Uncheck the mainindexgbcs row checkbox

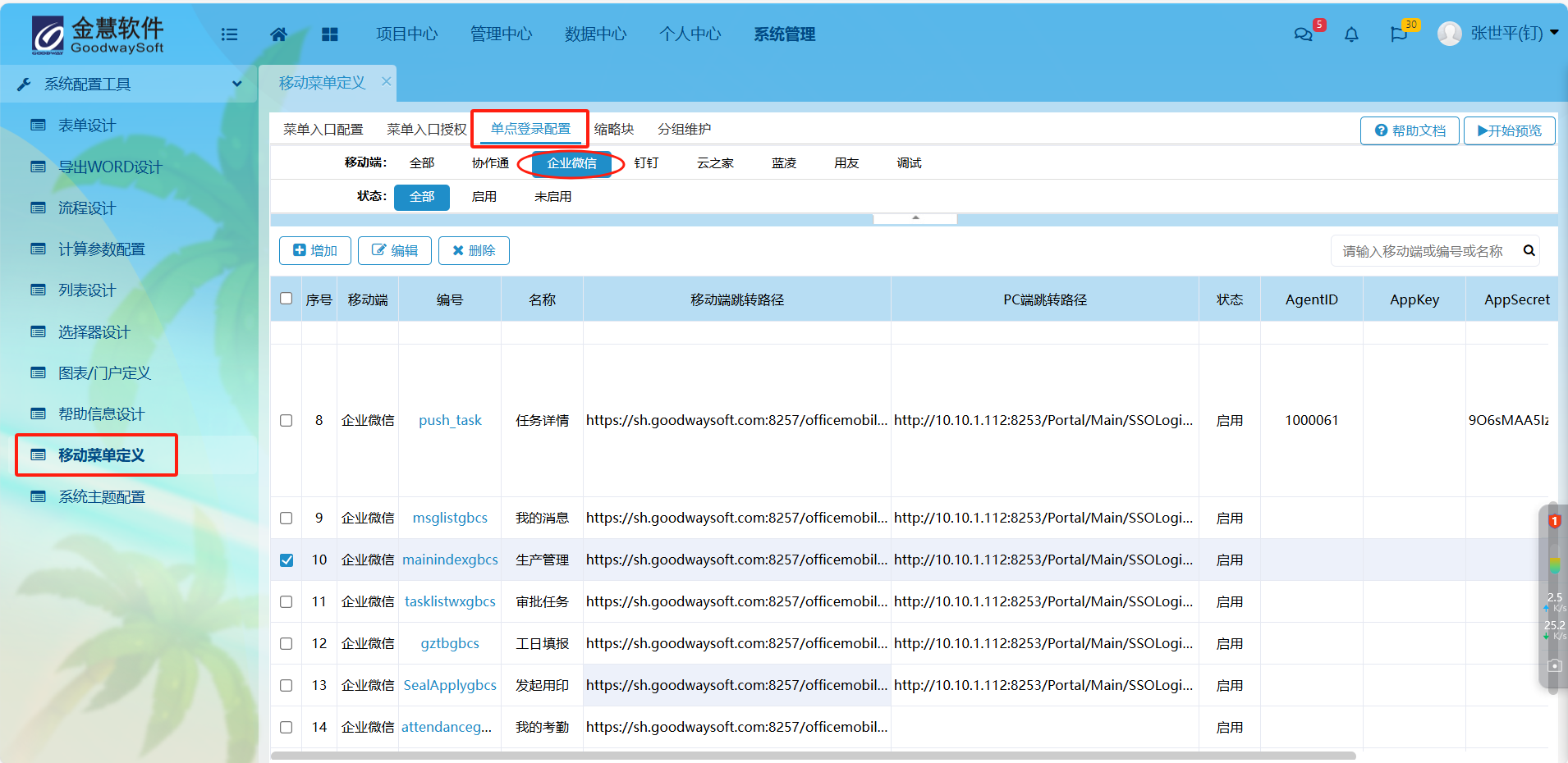(x=286, y=560)
